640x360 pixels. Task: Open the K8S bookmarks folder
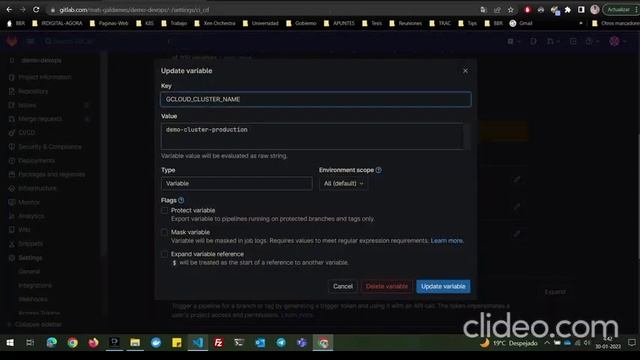click(x=145, y=23)
